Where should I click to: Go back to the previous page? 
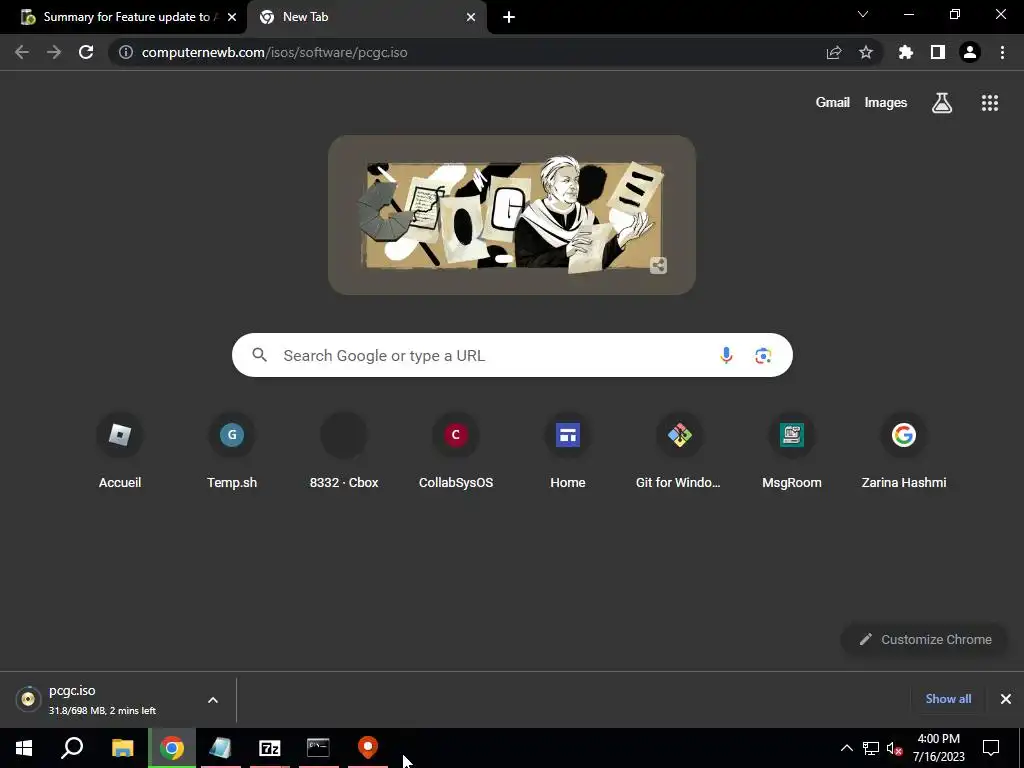[22, 52]
